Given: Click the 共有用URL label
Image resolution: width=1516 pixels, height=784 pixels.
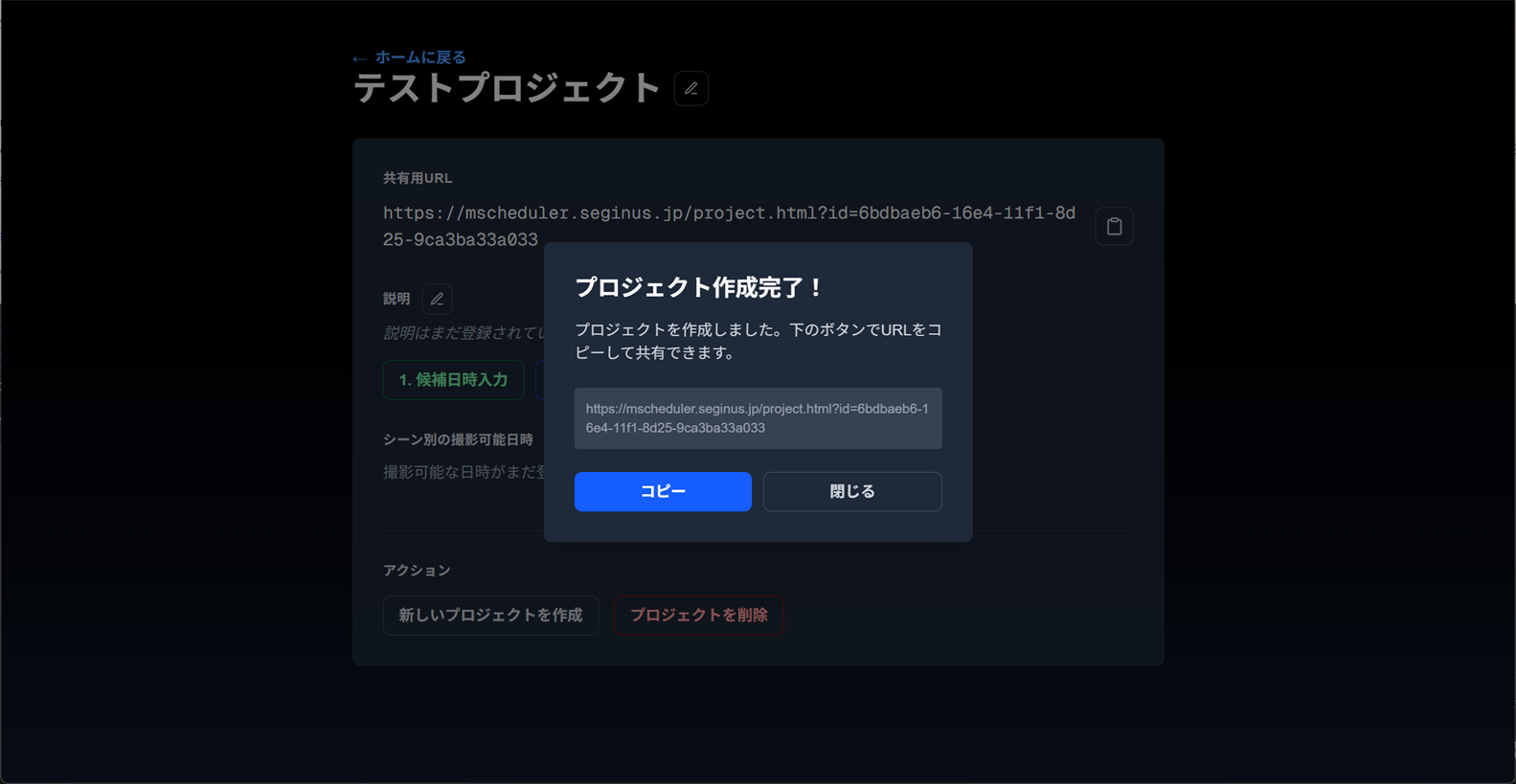Looking at the screenshot, I should [418, 178].
